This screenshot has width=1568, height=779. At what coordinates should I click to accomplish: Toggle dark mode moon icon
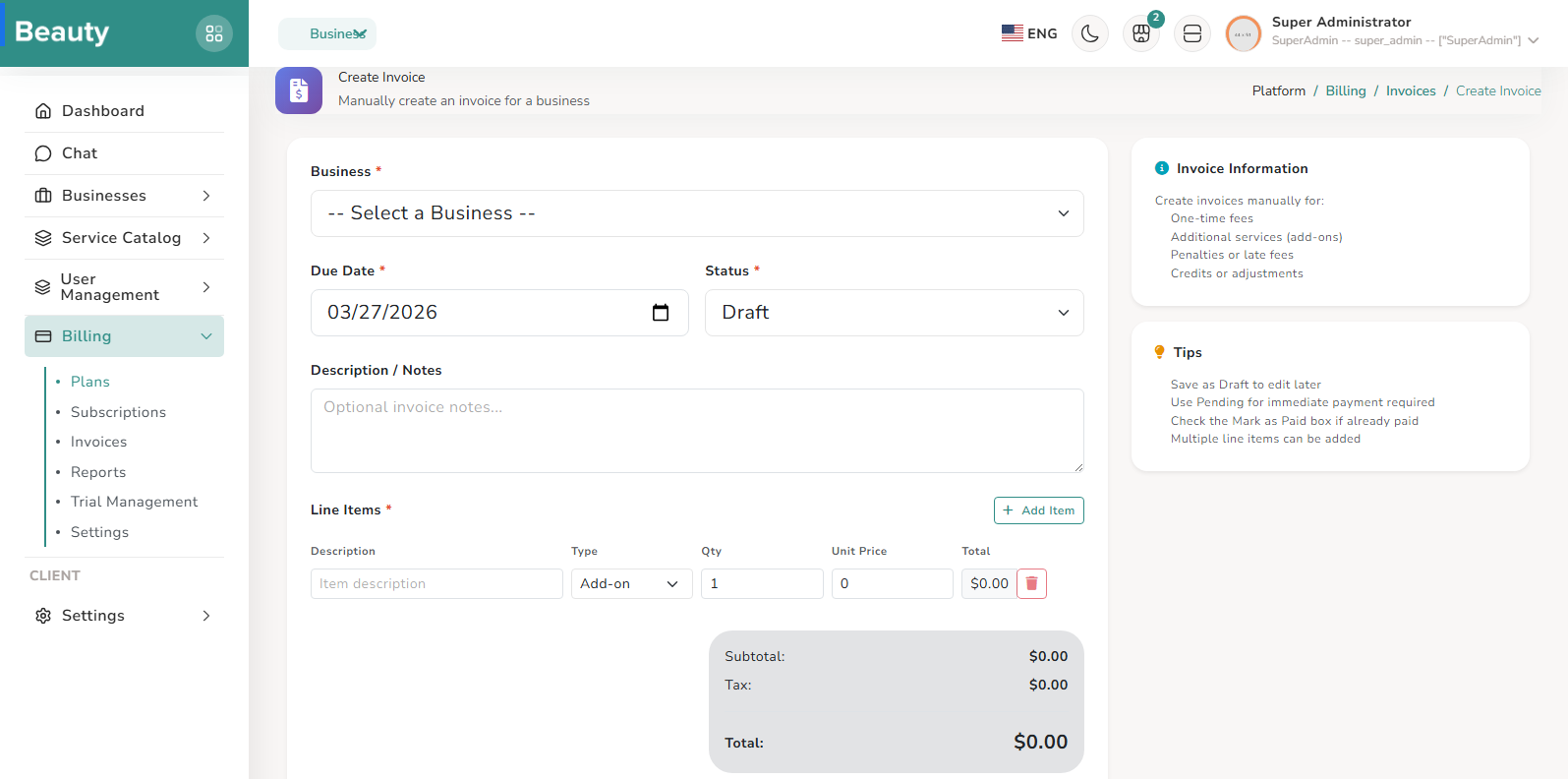click(x=1090, y=33)
